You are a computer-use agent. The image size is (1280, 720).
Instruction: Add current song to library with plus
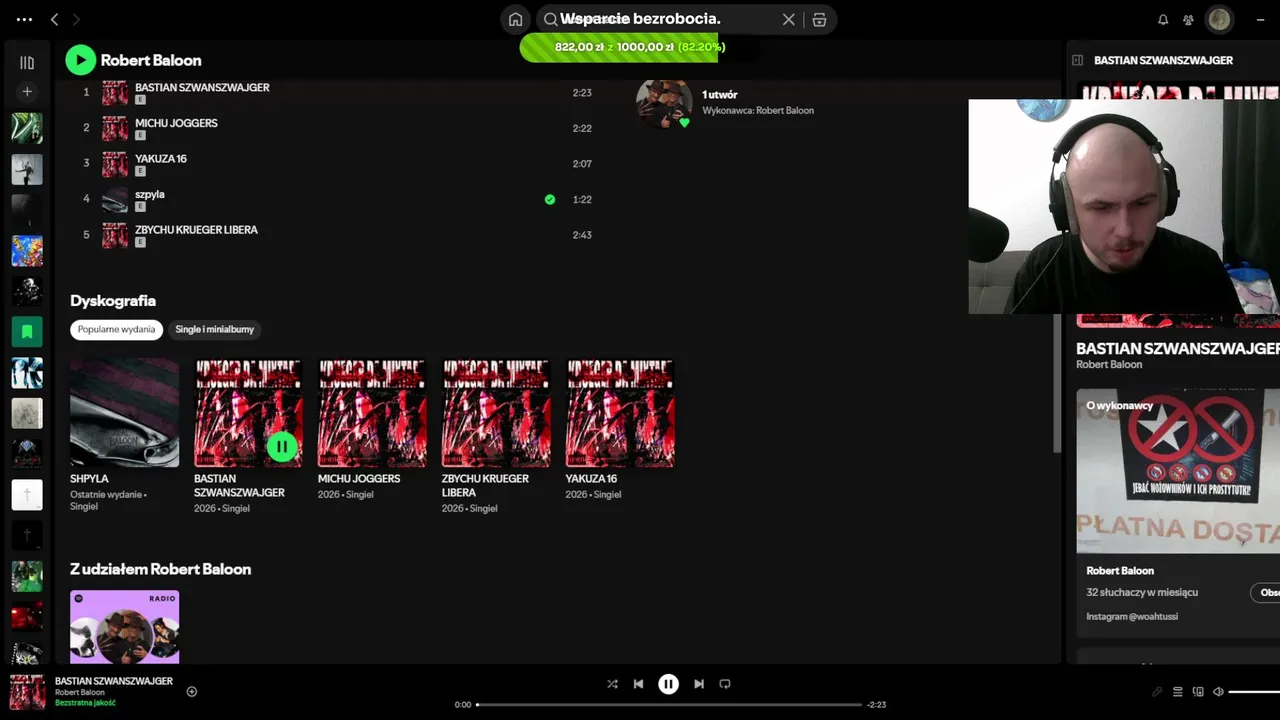pyautogui.click(x=192, y=691)
